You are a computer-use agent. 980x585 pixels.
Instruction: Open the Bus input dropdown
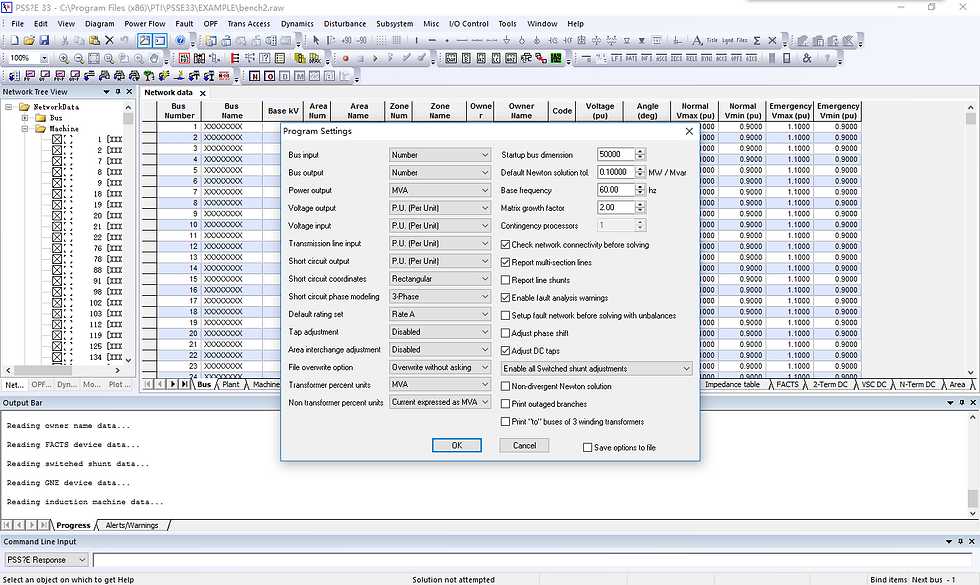pyautogui.click(x=440, y=155)
